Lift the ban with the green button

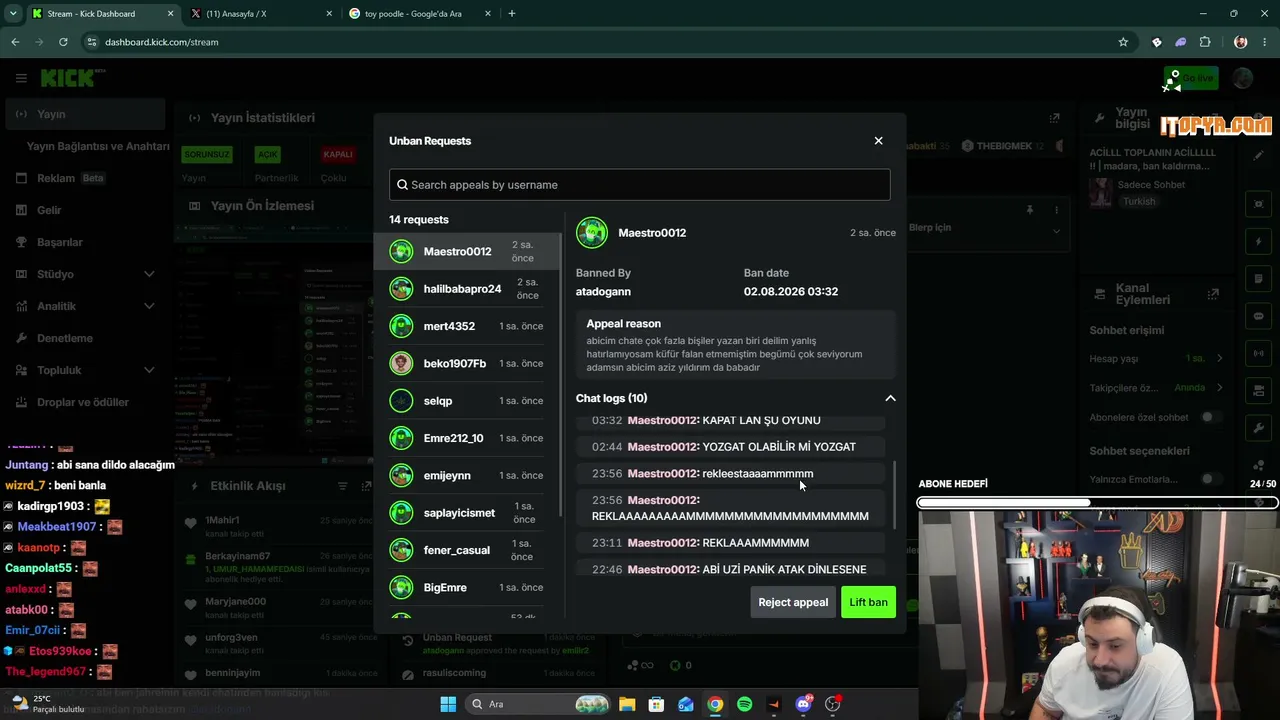tap(868, 602)
